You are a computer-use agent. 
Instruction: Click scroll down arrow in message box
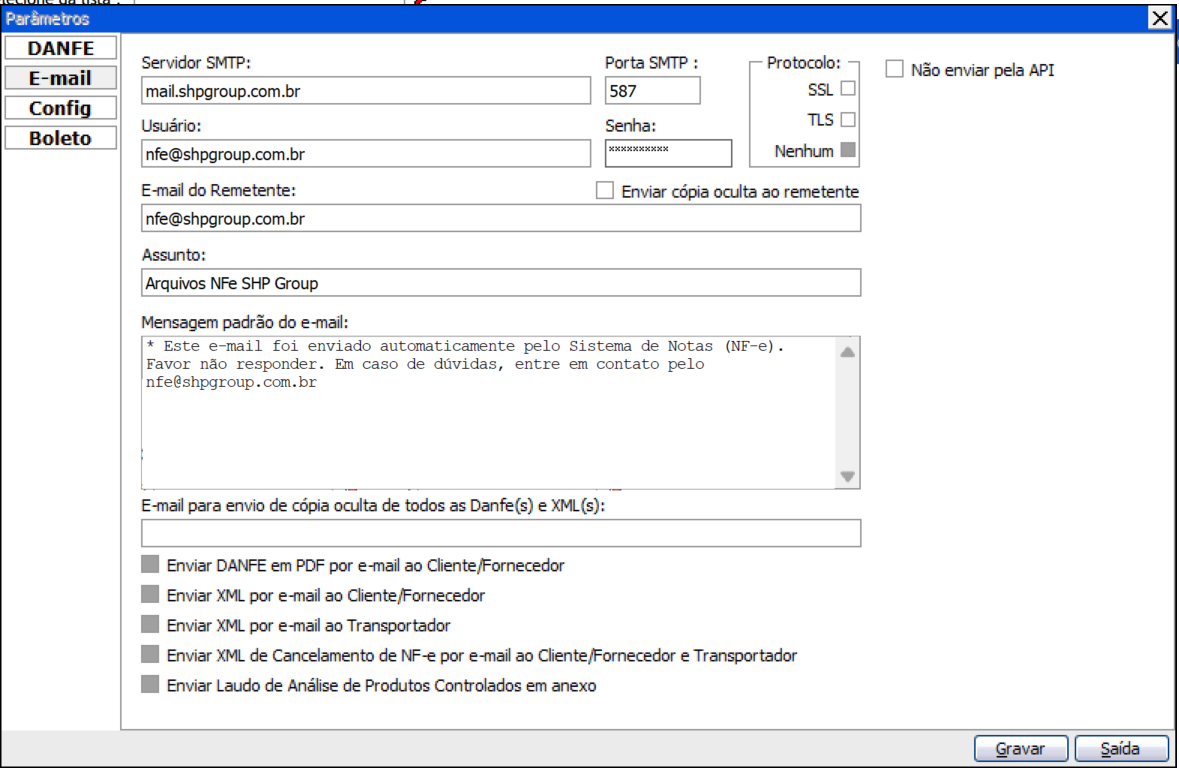click(848, 478)
